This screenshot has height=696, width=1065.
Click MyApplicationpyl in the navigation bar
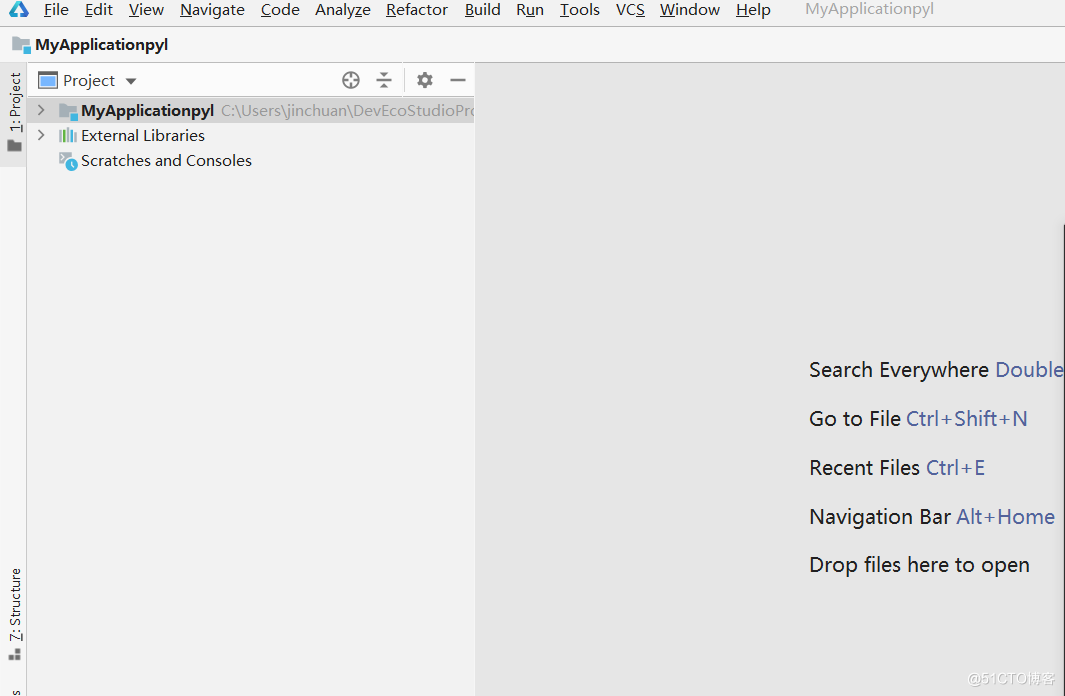101,45
